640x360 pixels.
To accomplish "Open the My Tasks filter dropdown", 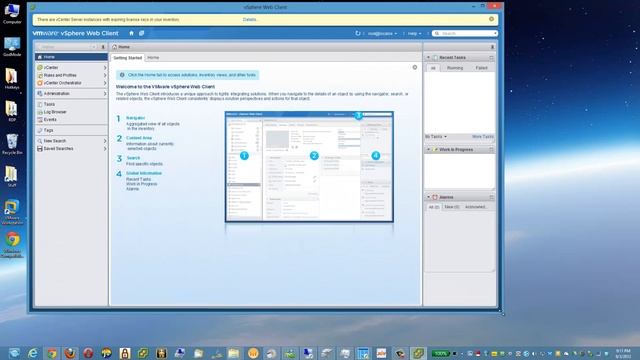I will point(436,137).
